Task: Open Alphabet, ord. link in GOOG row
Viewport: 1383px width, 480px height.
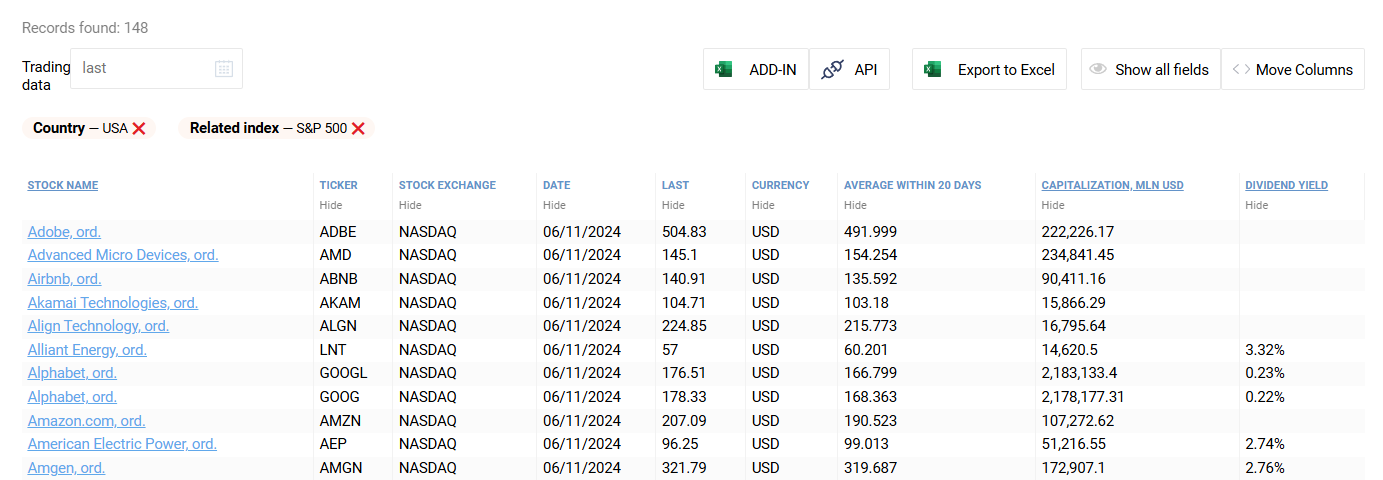Action: point(72,397)
